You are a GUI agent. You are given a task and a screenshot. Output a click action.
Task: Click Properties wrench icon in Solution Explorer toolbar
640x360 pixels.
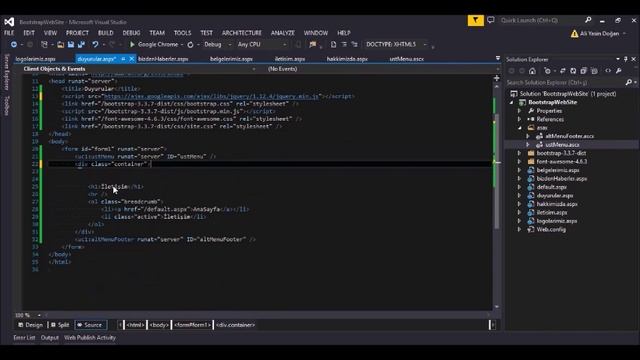(619, 71)
